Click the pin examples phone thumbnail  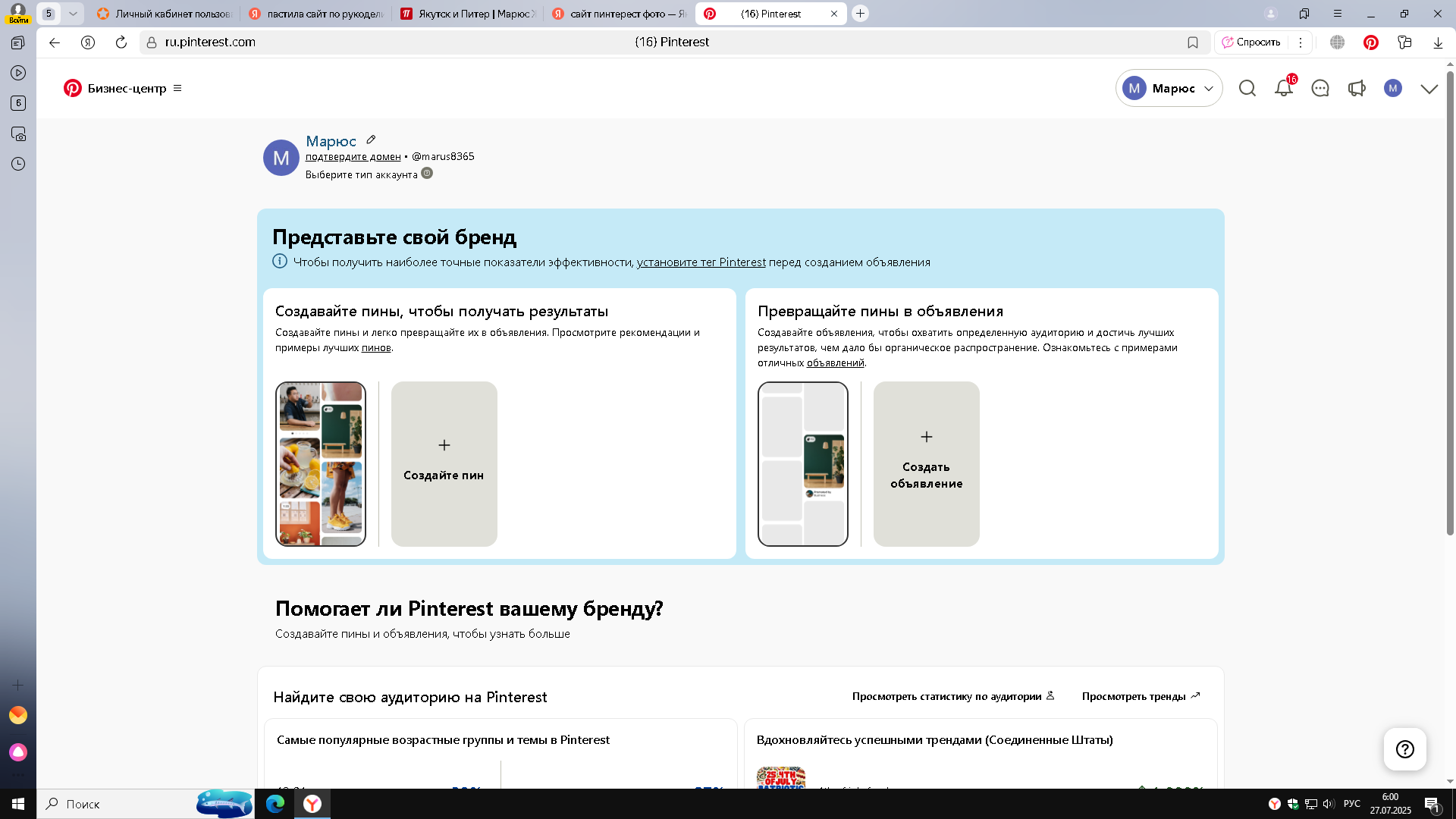coord(321,463)
